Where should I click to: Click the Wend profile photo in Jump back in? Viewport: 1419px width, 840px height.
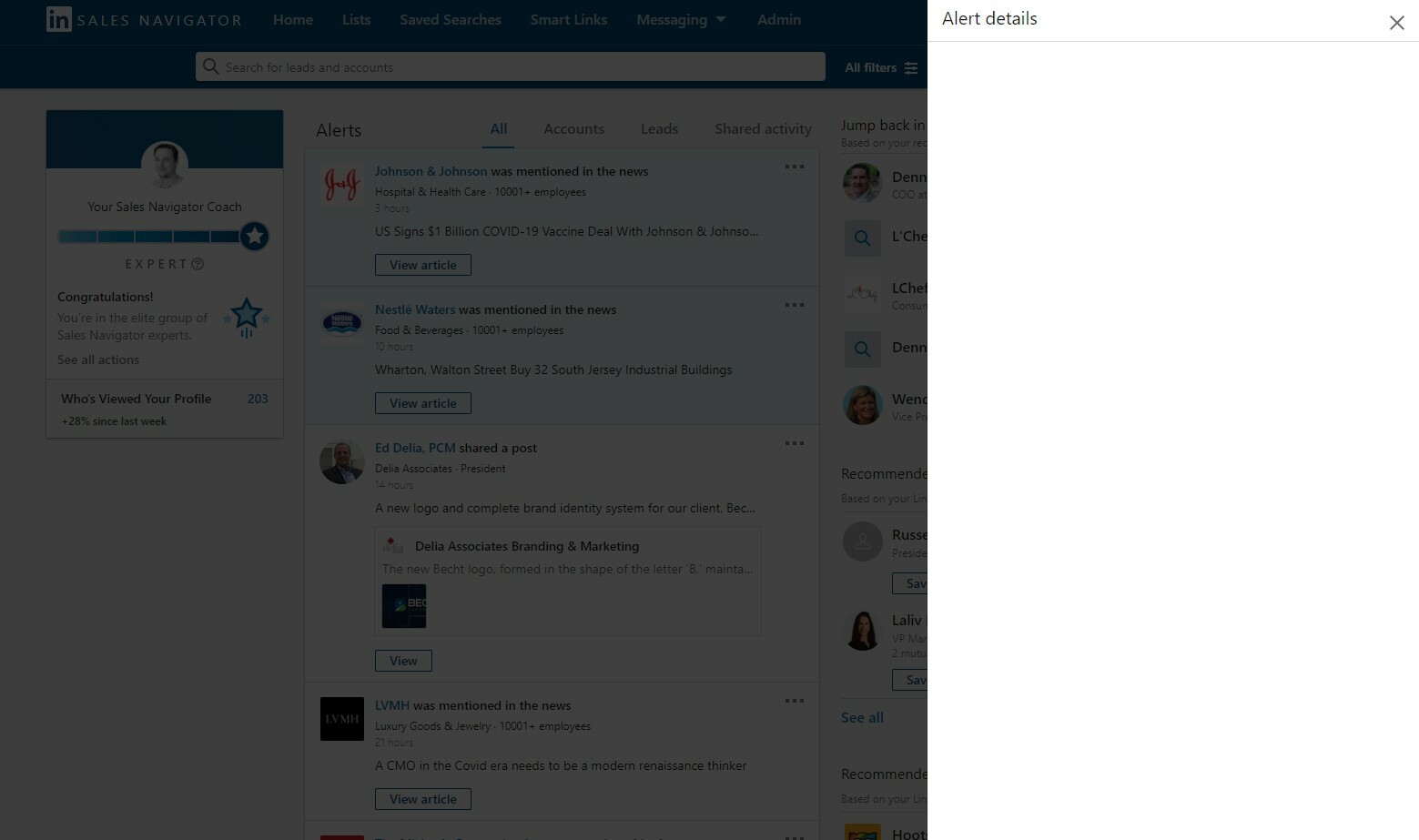click(x=862, y=405)
